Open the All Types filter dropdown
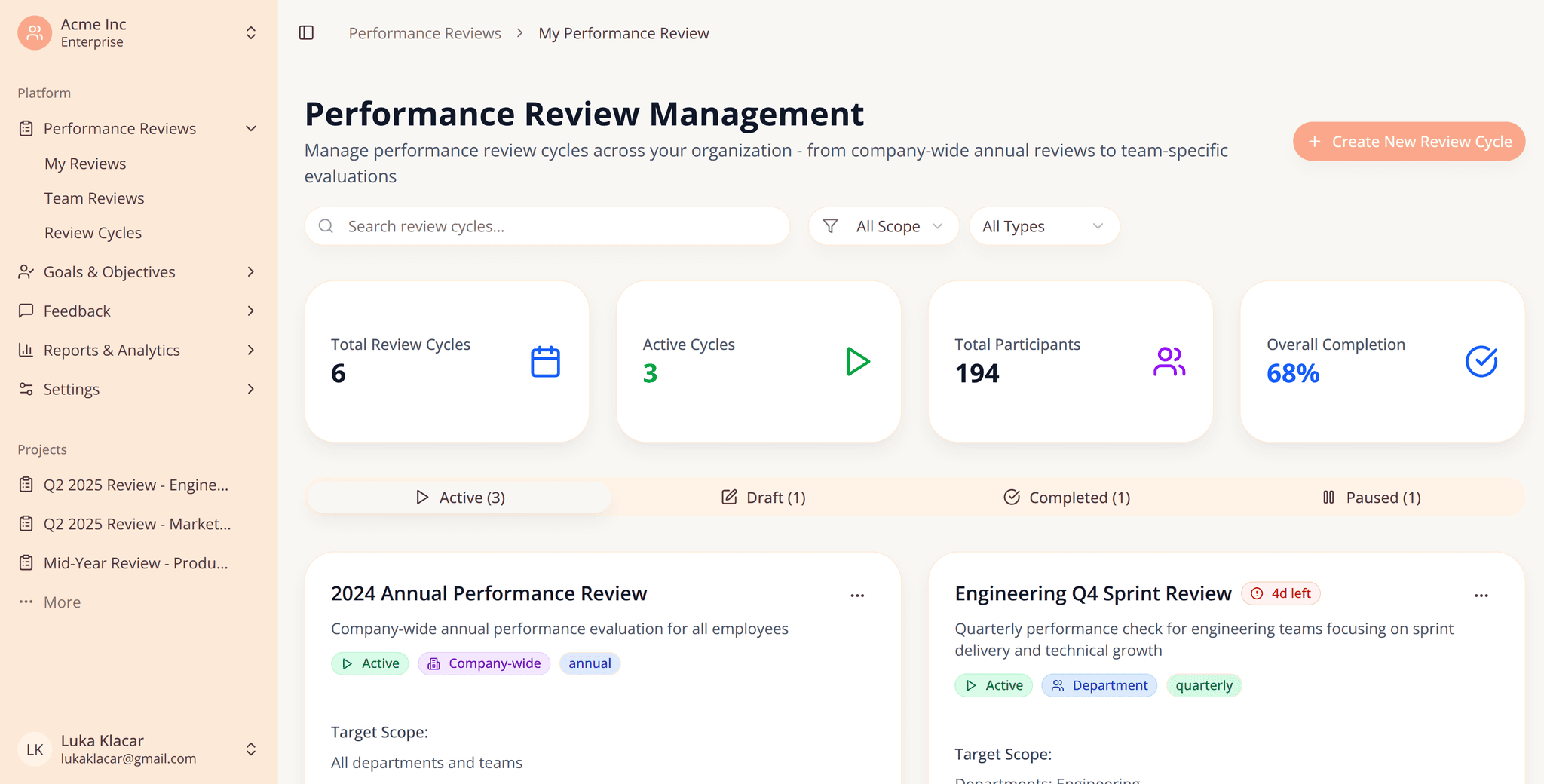This screenshot has height=784, width=1544. (1044, 226)
